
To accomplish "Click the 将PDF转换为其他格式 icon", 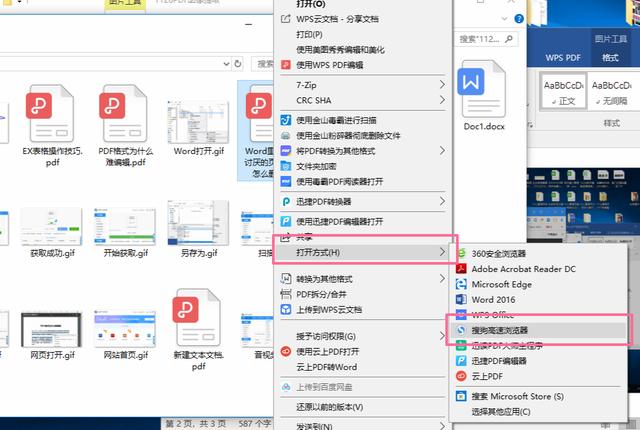I will click(x=286, y=151).
